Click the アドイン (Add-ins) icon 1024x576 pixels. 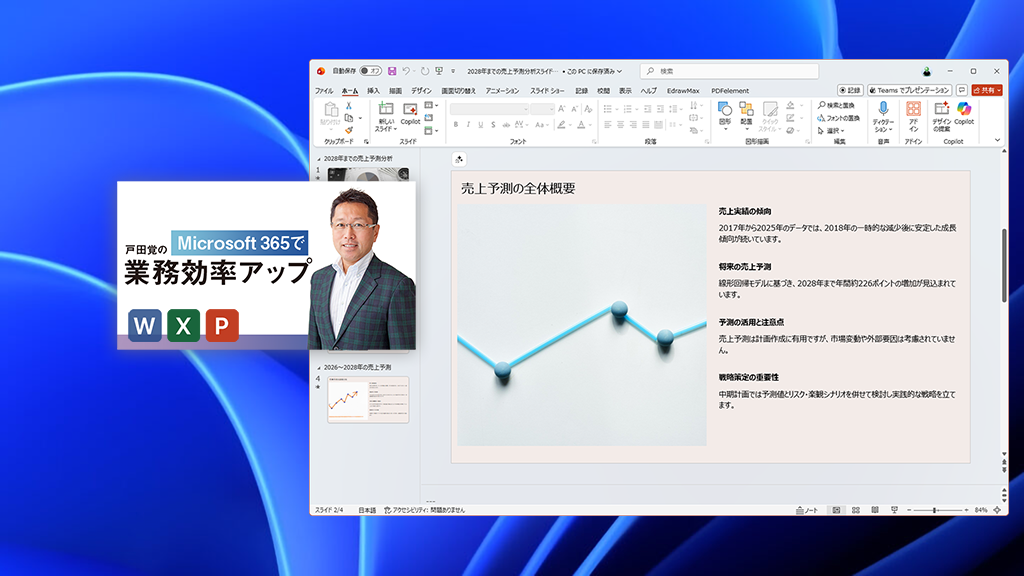coord(913,115)
